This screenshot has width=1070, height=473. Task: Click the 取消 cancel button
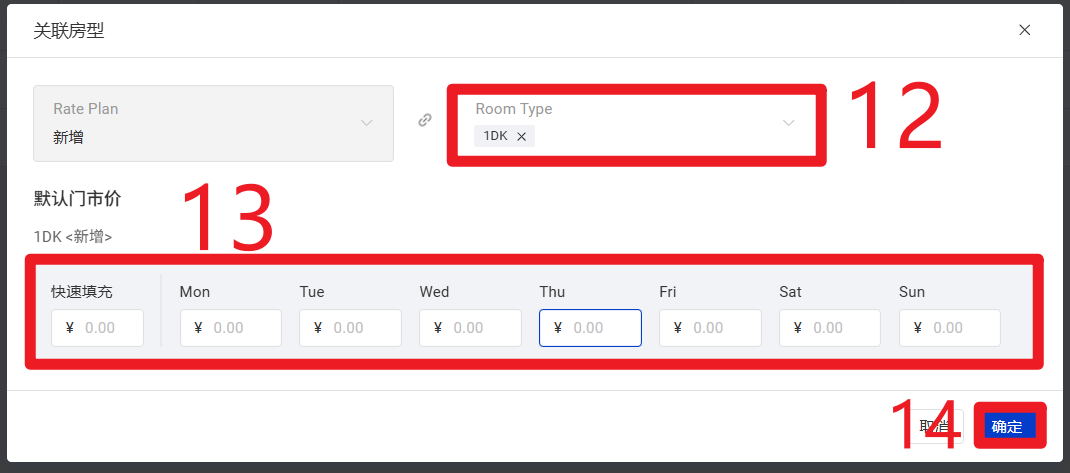coord(936,426)
